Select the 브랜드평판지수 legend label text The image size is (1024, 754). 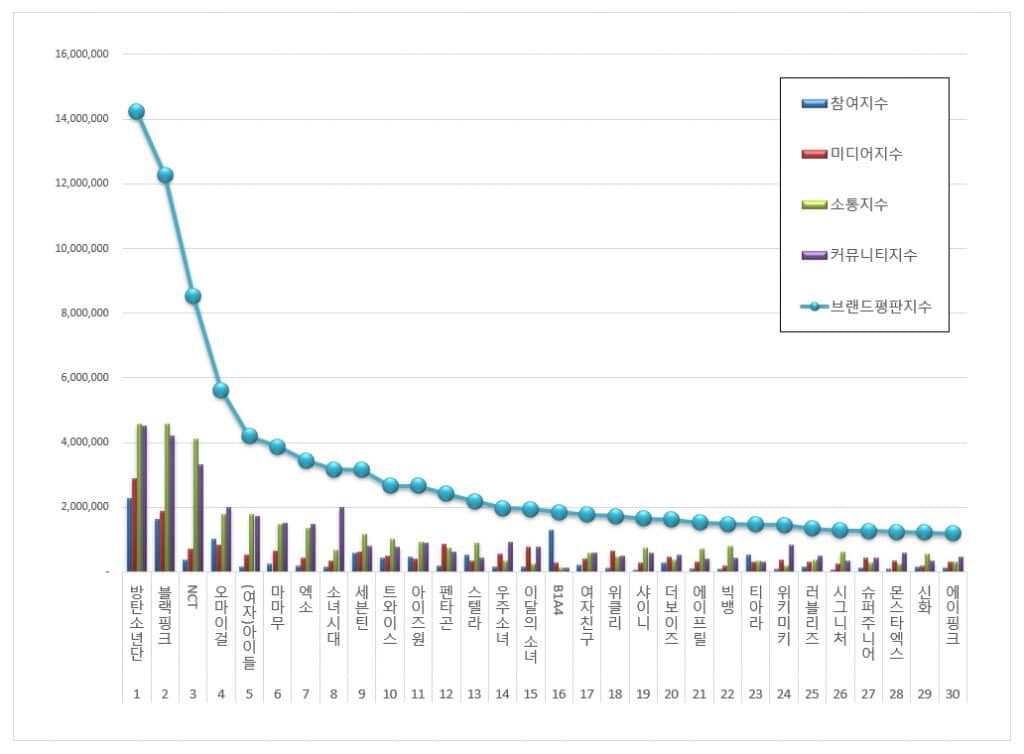pos(880,306)
